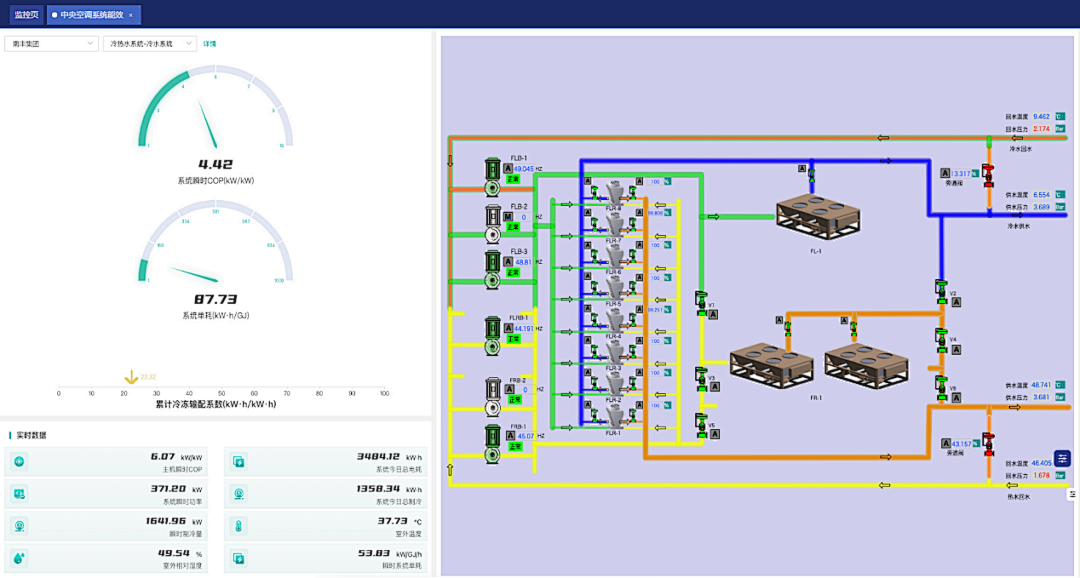Toggle FLRB-1 pump mode A
Viewport: 1080px width, 578px height.
(x=508, y=329)
